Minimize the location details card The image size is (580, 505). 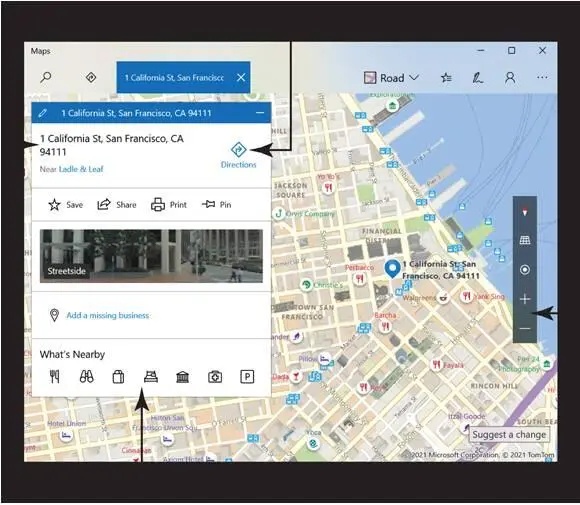[260, 113]
